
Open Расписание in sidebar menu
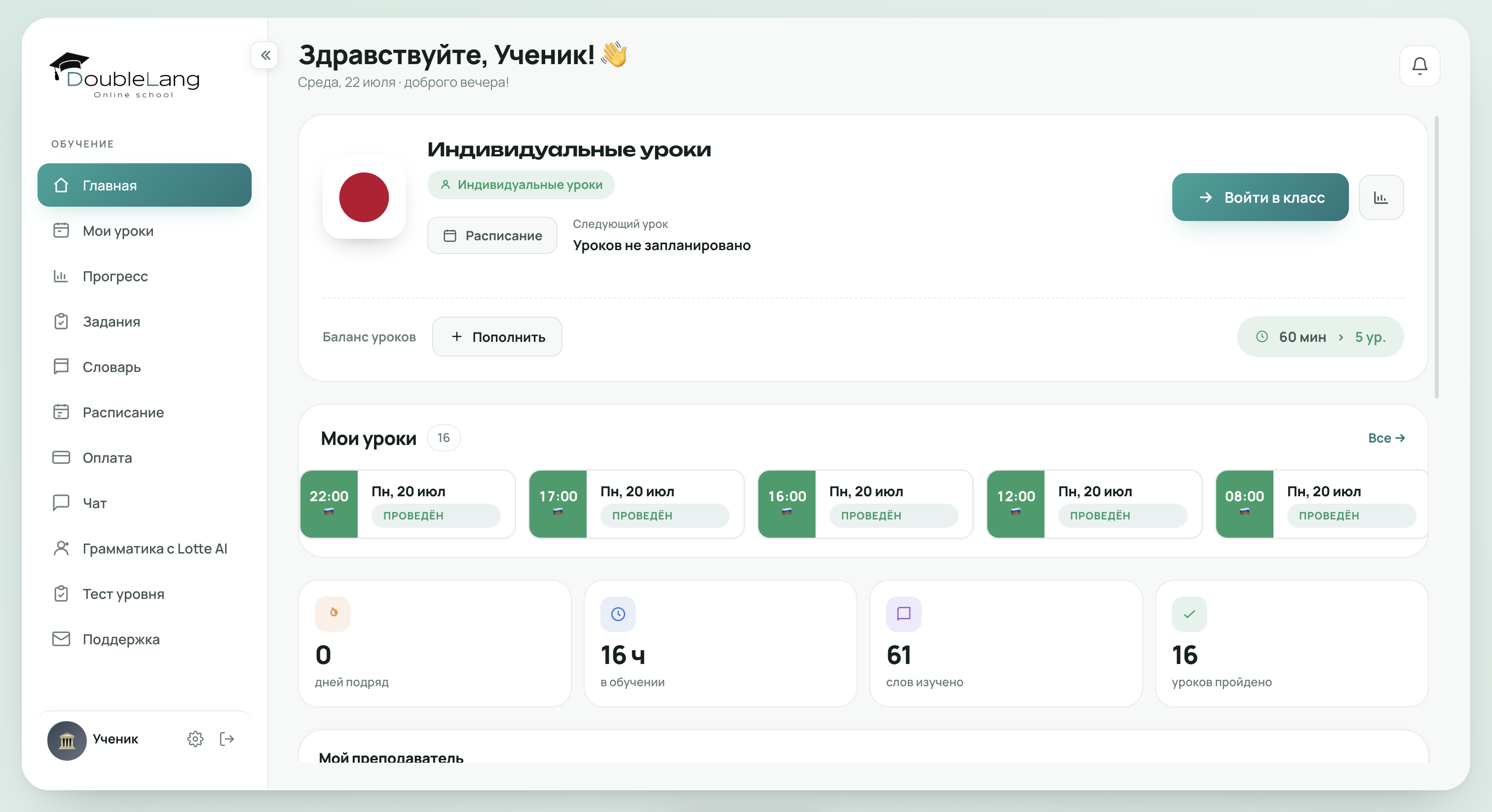pos(144,412)
